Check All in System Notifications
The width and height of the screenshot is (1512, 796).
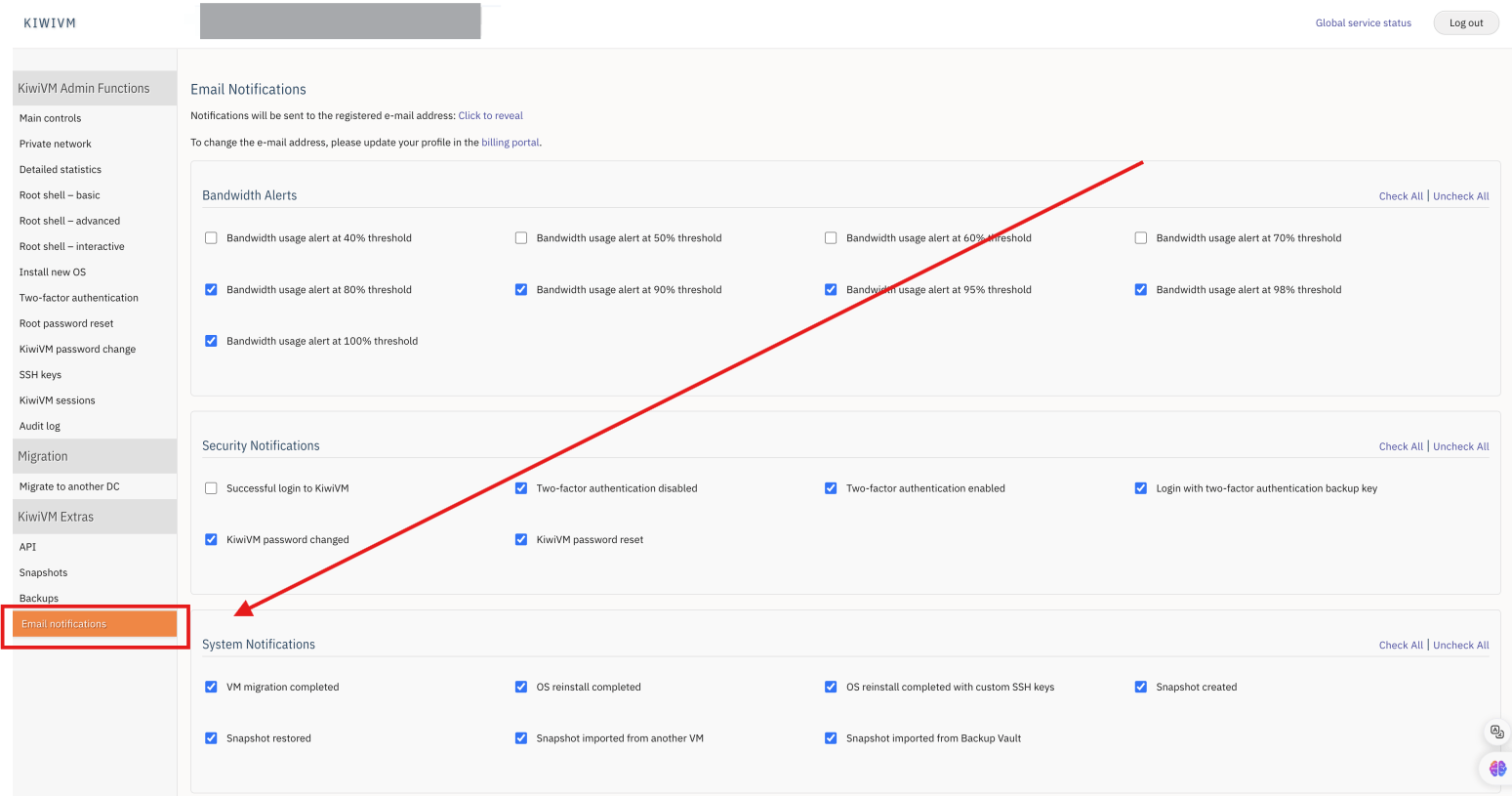[x=1401, y=645]
